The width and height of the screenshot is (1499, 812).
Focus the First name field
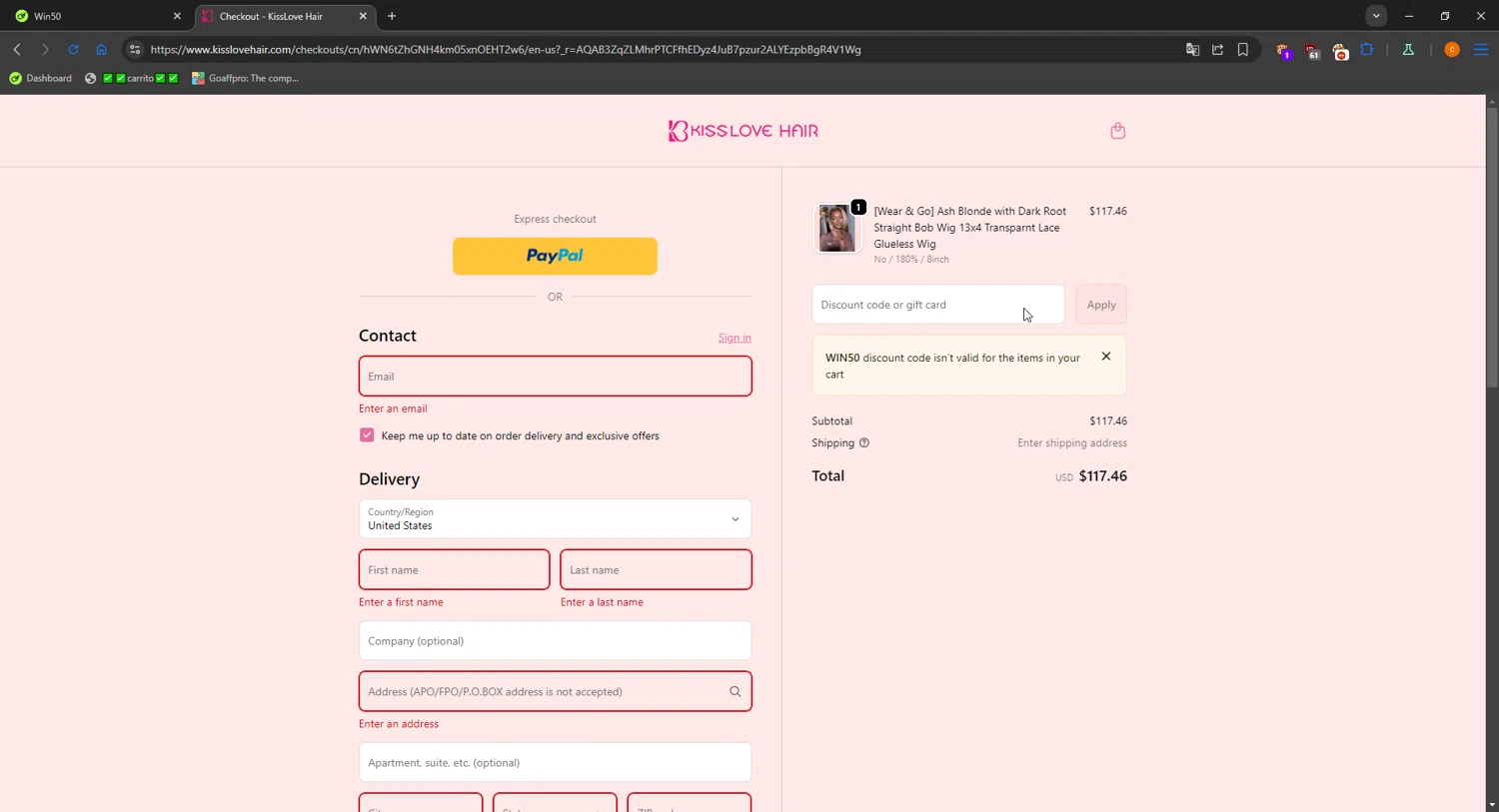pyautogui.click(x=454, y=569)
